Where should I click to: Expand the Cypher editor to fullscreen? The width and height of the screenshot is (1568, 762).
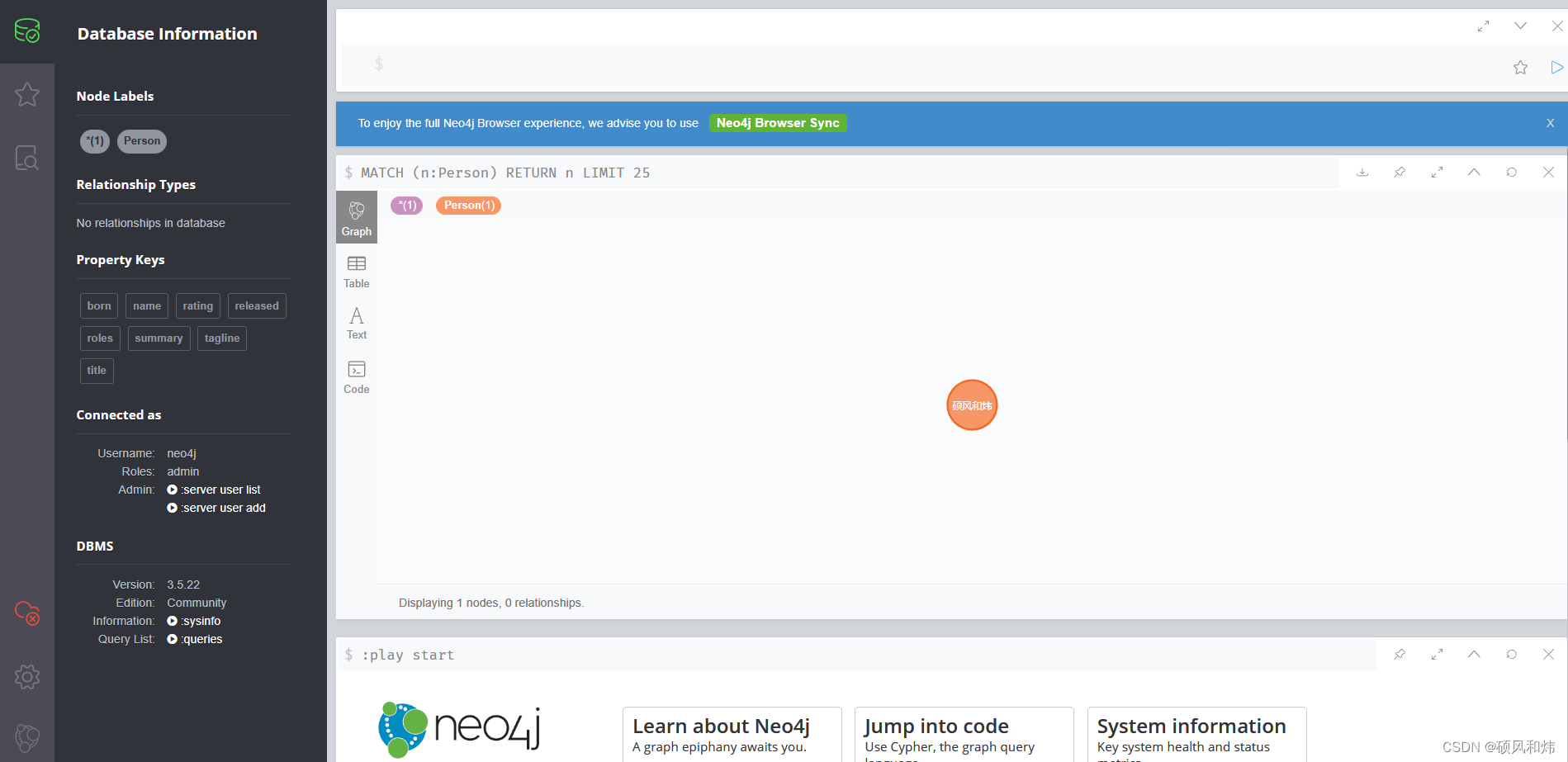tap(1483, 26)
